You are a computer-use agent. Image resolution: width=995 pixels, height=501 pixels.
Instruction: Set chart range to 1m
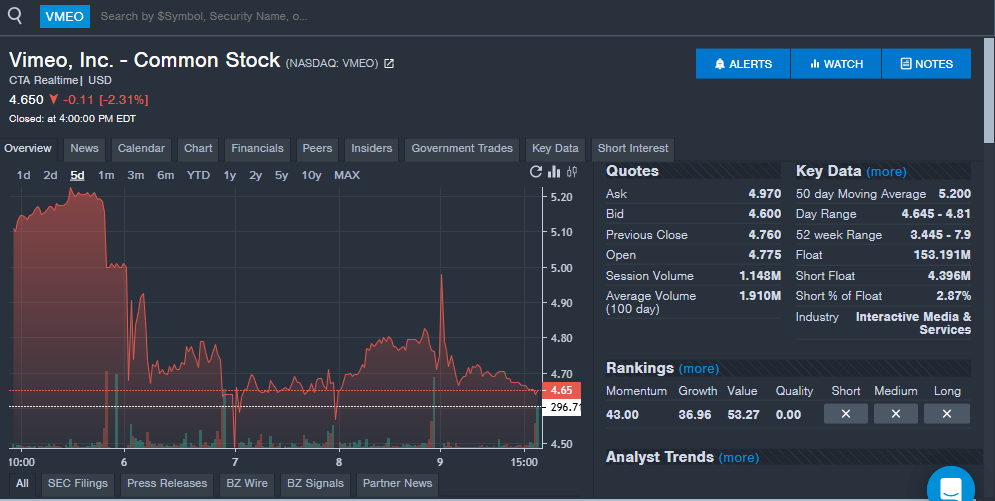pos(106,175)
